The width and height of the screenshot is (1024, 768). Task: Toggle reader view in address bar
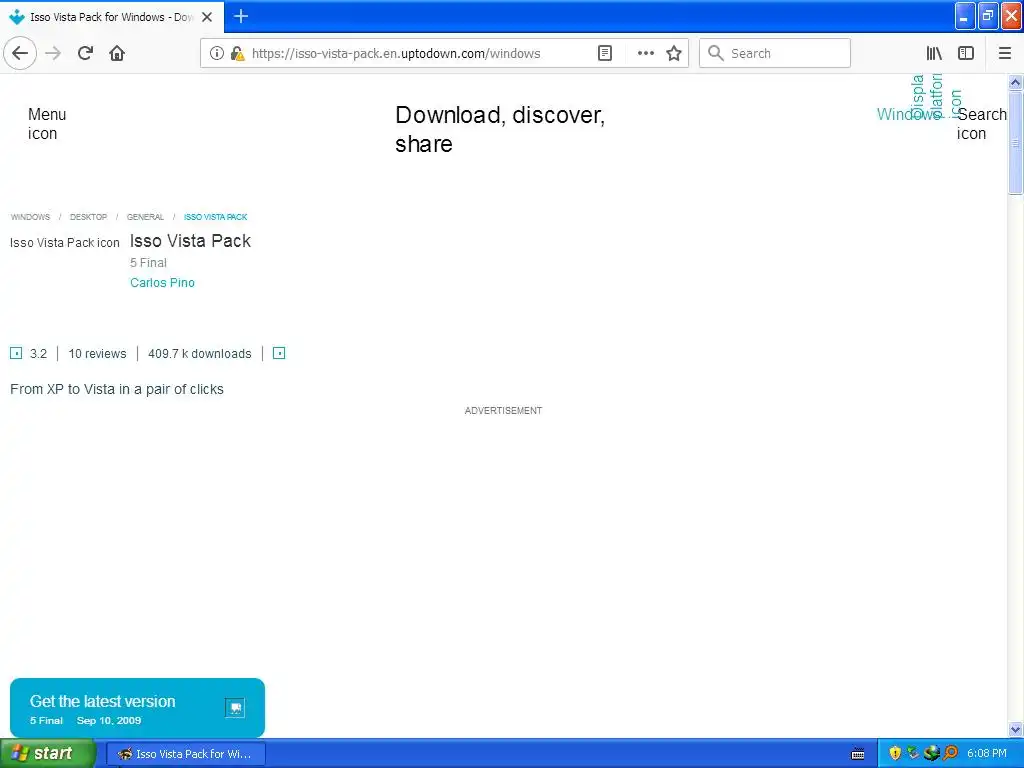click(605, 53)
